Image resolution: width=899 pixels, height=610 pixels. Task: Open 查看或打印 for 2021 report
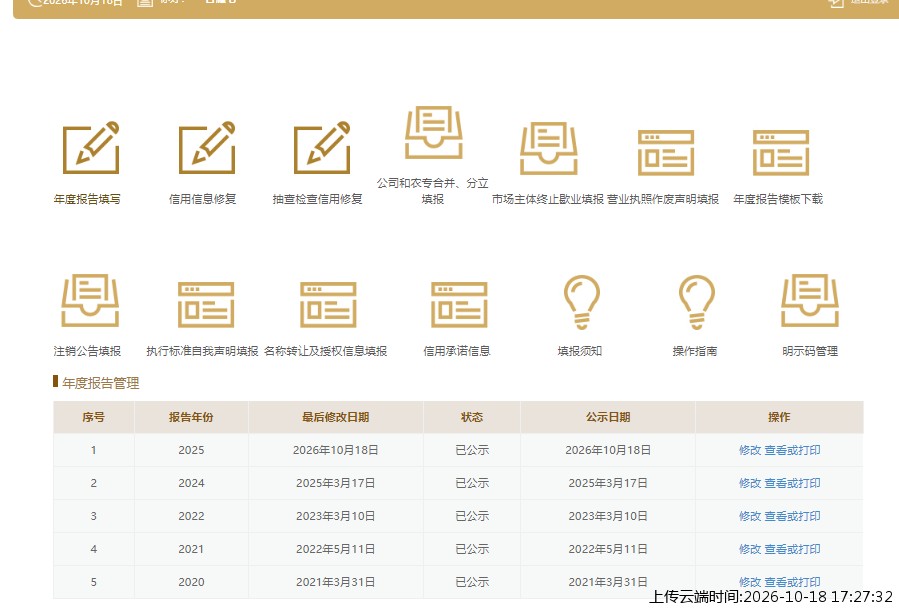coord(792,549)
